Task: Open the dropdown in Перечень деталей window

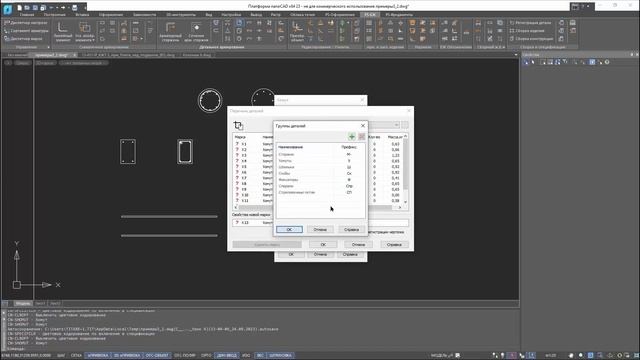Action: click(x=396, y=125)
